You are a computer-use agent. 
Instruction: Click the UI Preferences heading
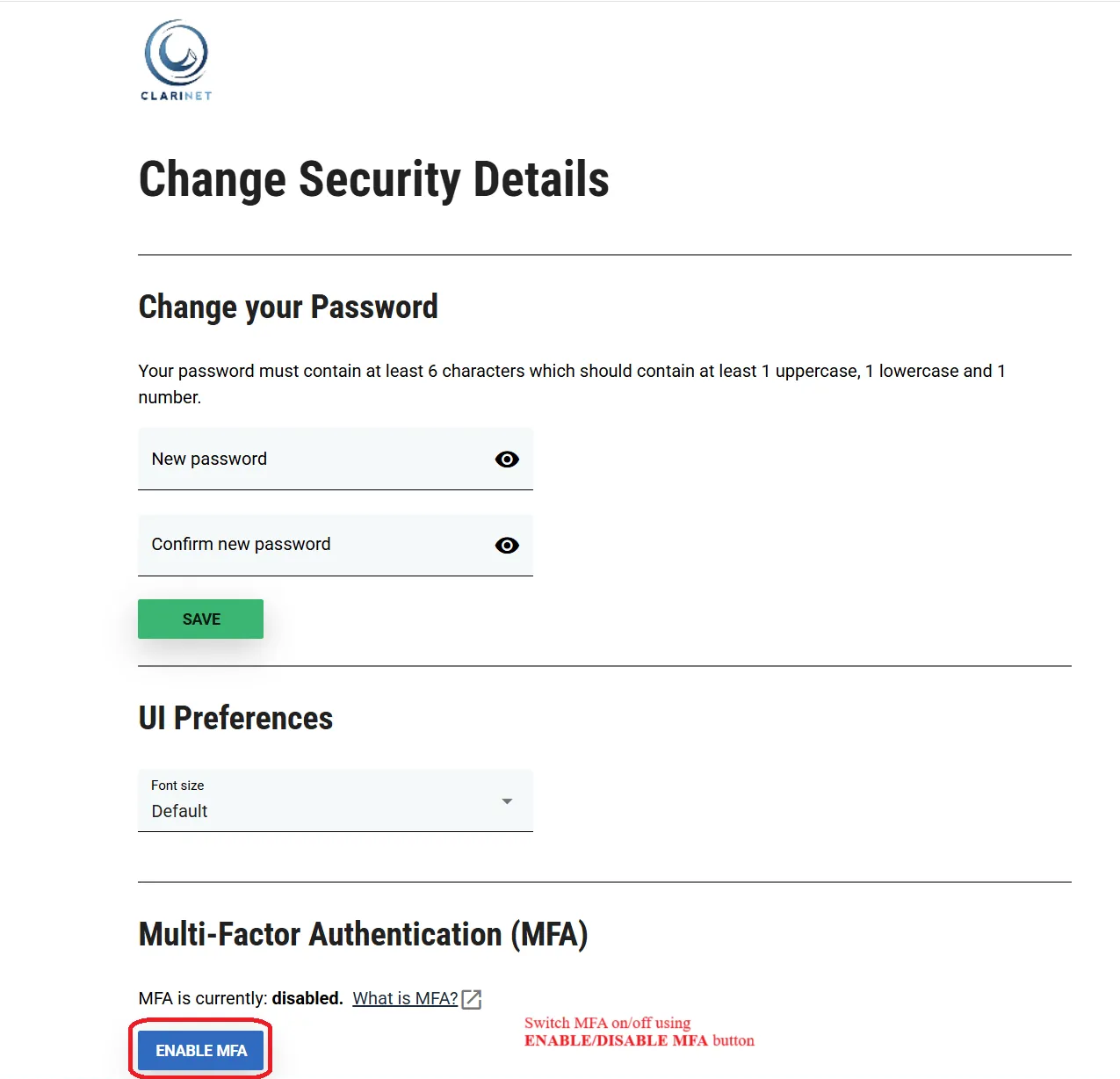[235, 719]
